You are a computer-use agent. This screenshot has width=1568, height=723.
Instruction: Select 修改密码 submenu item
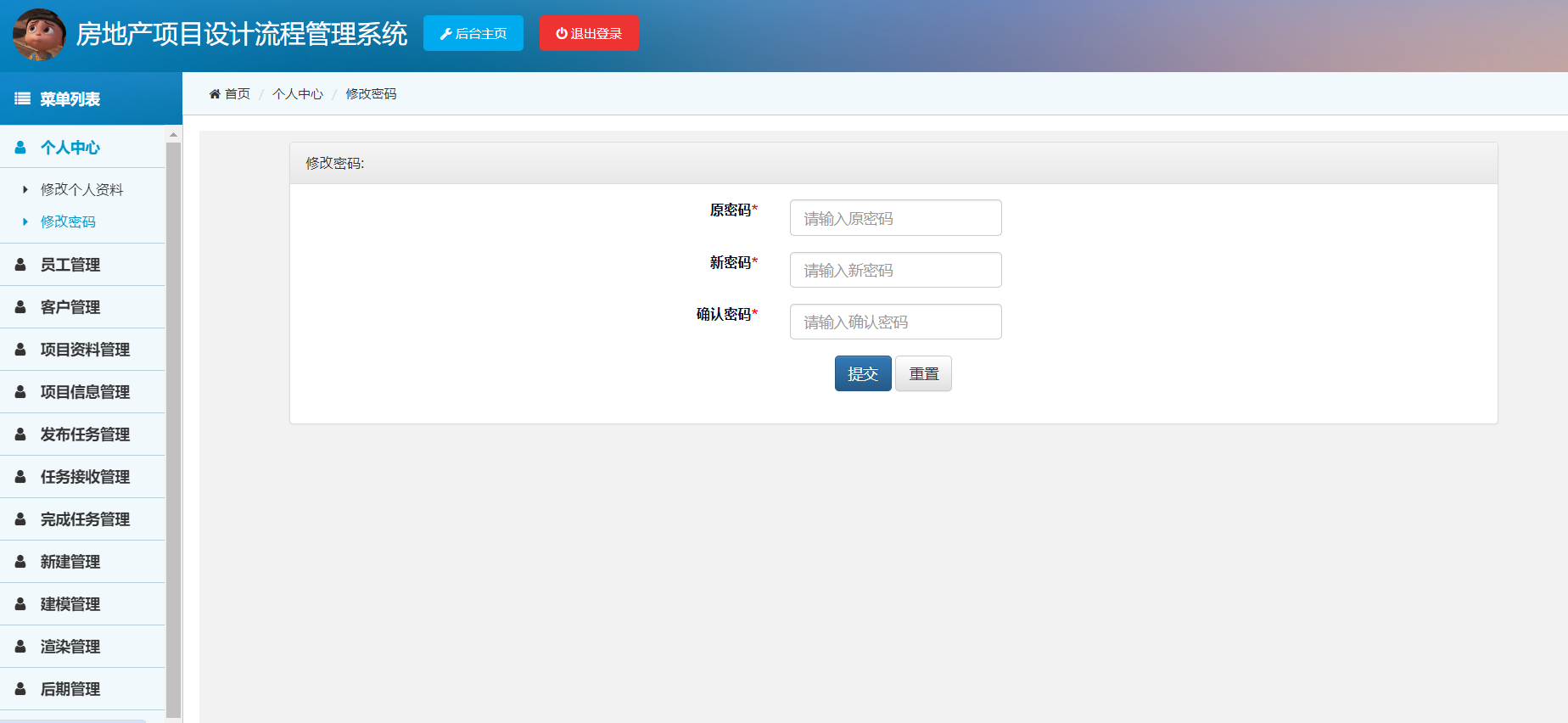pos(68,221)
